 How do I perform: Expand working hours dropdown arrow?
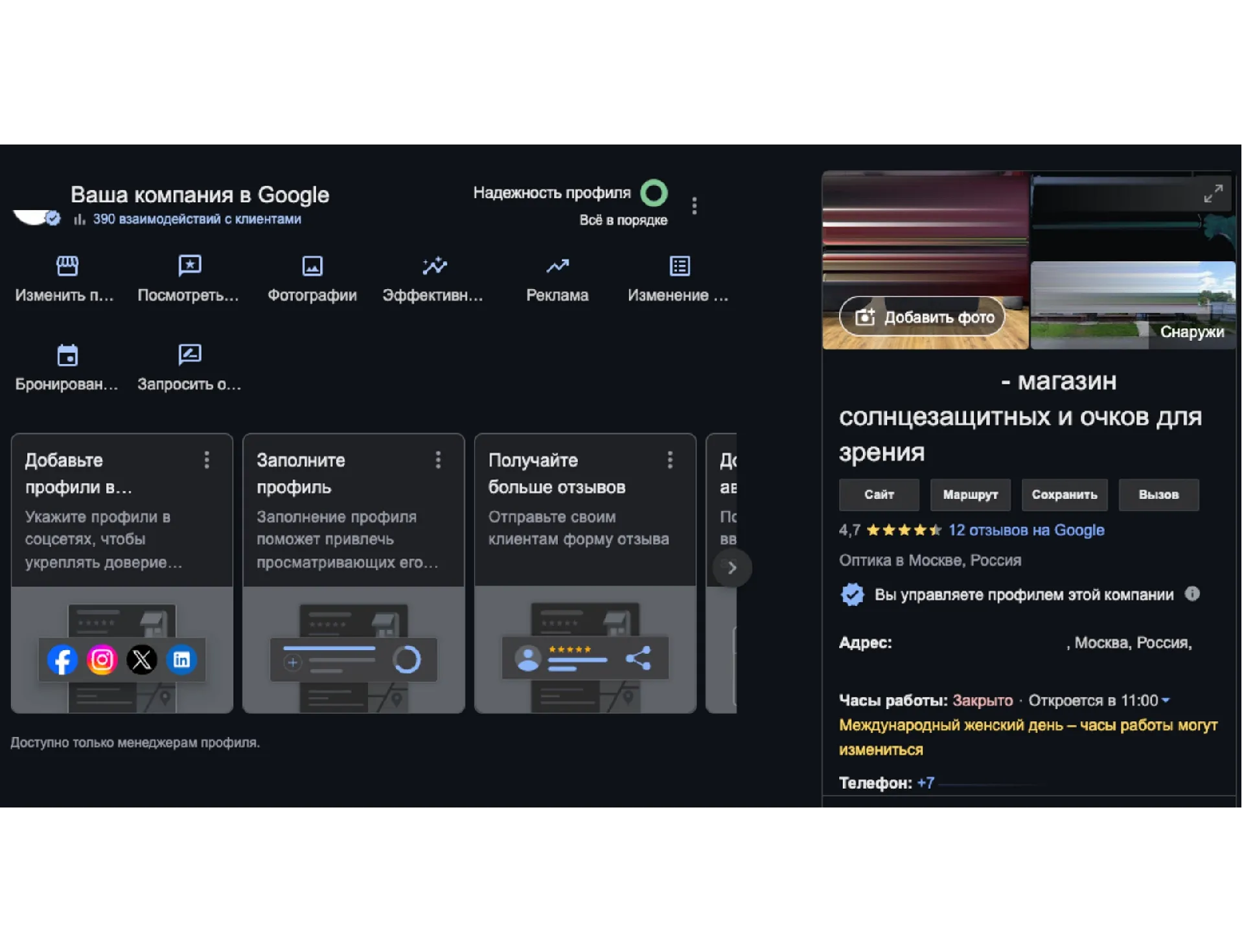click(1166, 701)
